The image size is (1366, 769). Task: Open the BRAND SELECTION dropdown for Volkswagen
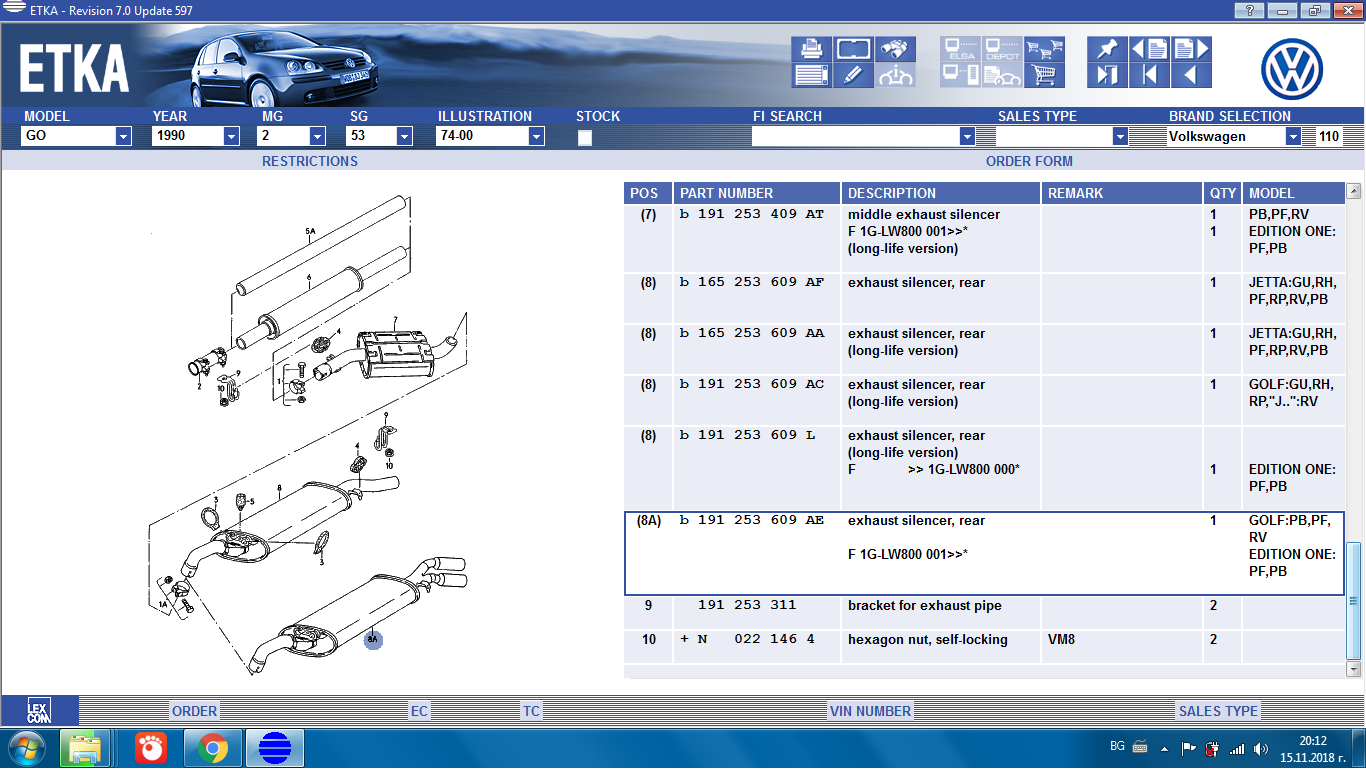tap(1293, 136)
